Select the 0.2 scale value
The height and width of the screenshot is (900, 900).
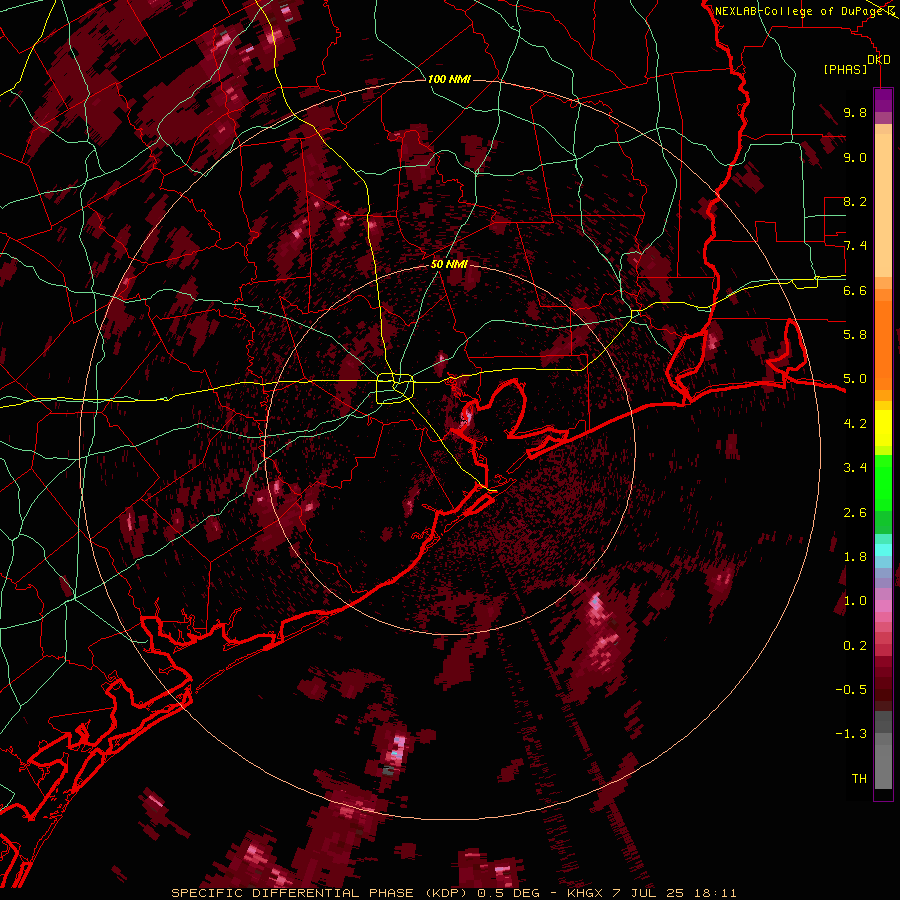pos(855,646)
